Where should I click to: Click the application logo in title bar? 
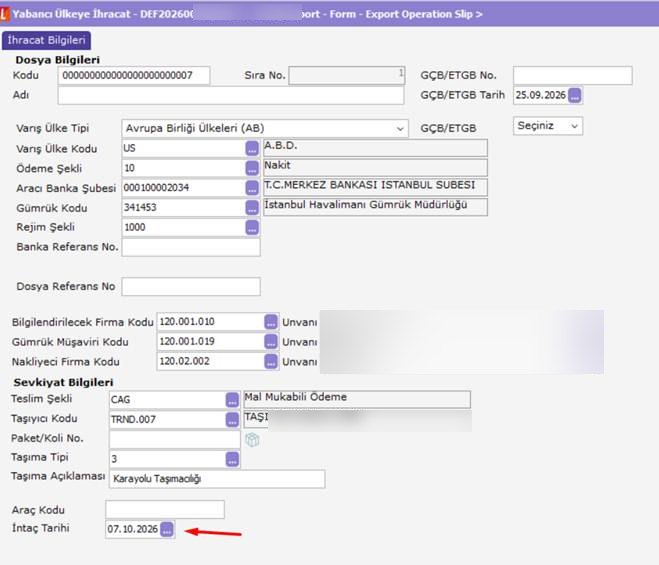pyautogui.click(x=4, y=14)
